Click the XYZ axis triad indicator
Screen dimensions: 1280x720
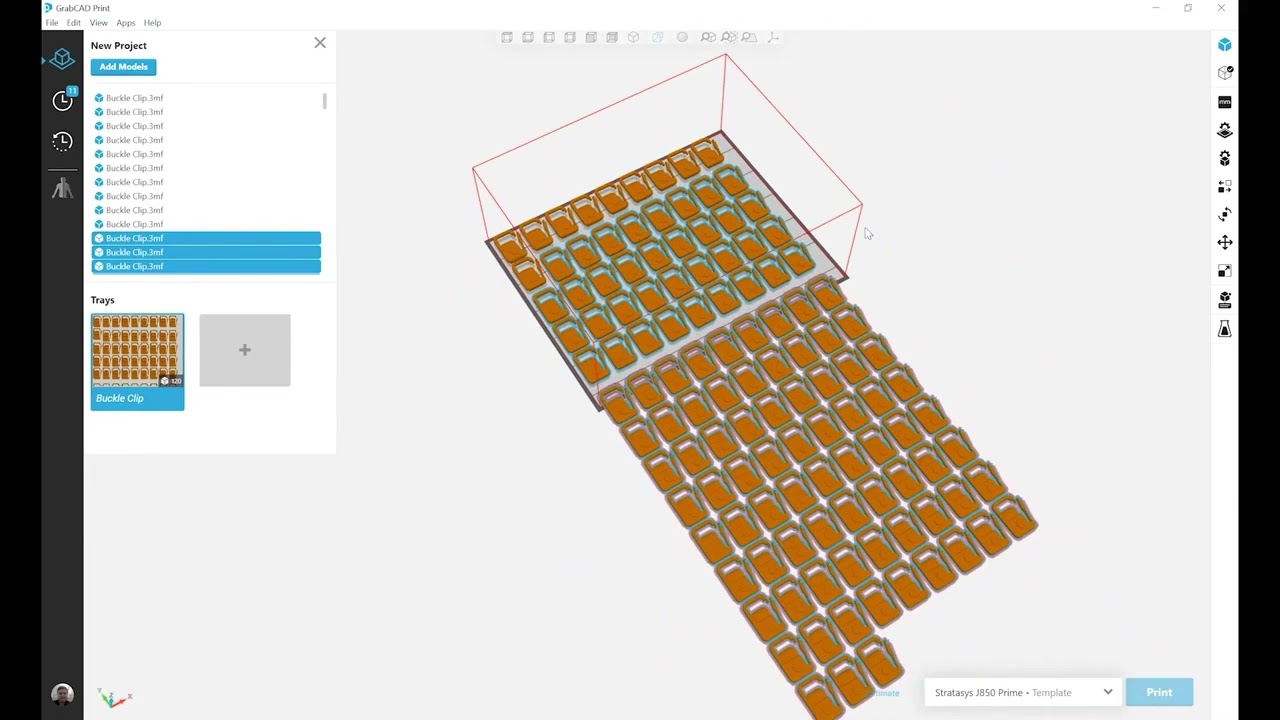click(x=114, y=698)
